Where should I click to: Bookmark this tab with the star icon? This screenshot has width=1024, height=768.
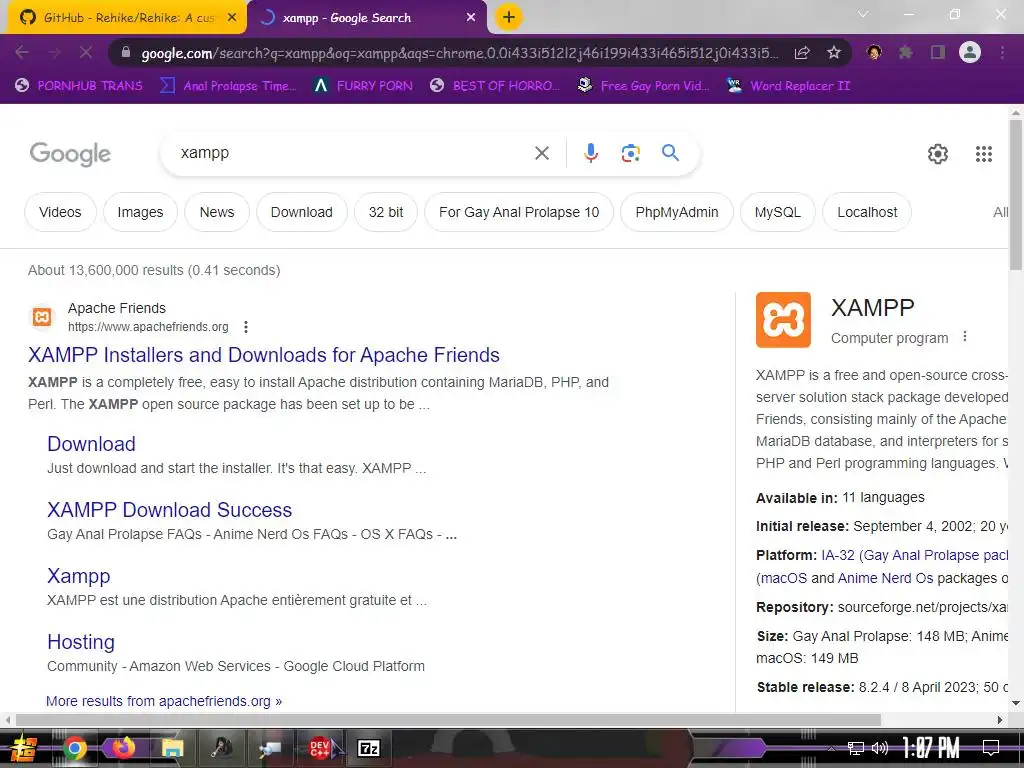pos(834,52)
